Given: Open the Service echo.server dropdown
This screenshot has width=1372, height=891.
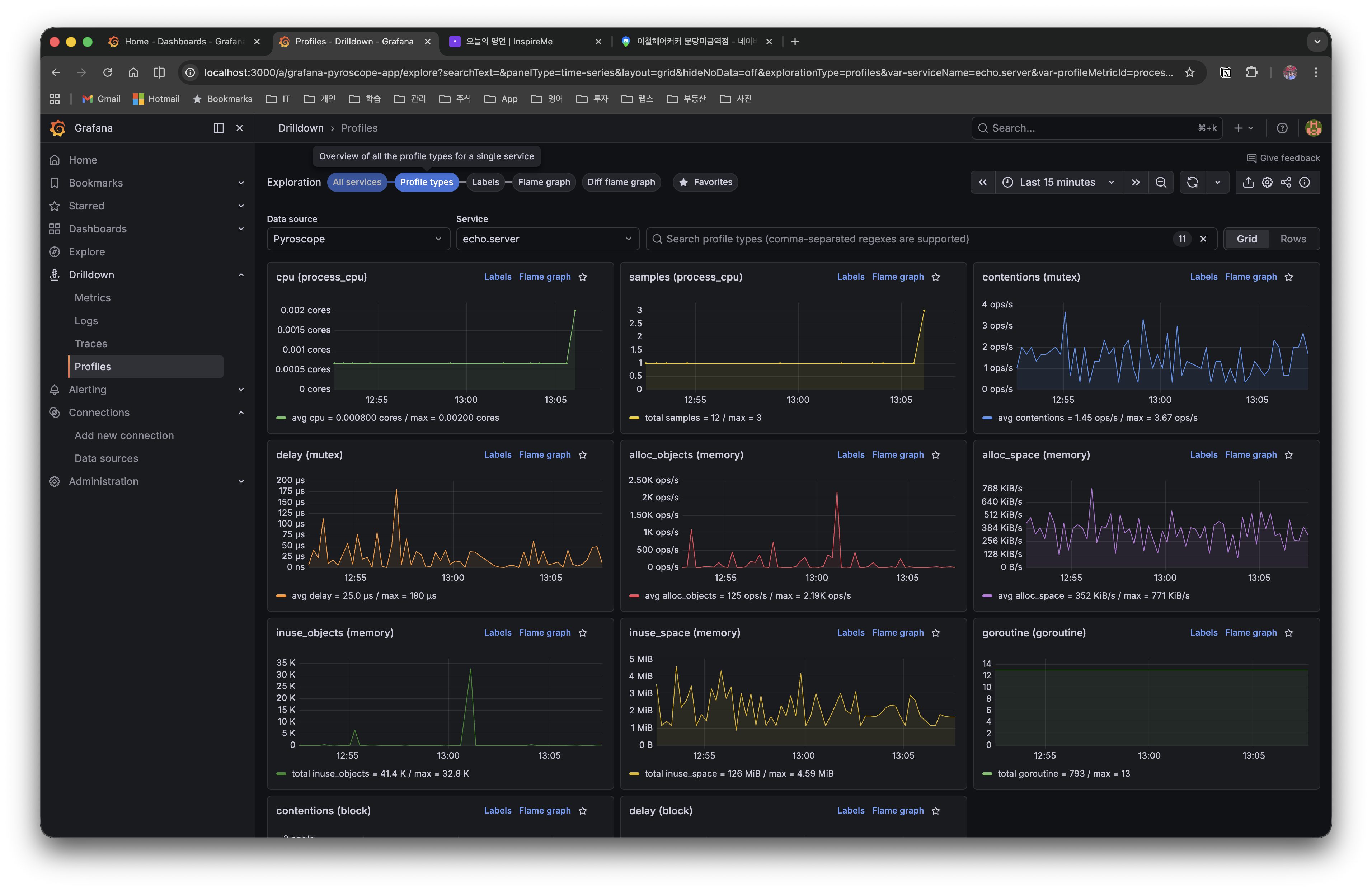Looking at the screenshot, I should tap(547, 239).
